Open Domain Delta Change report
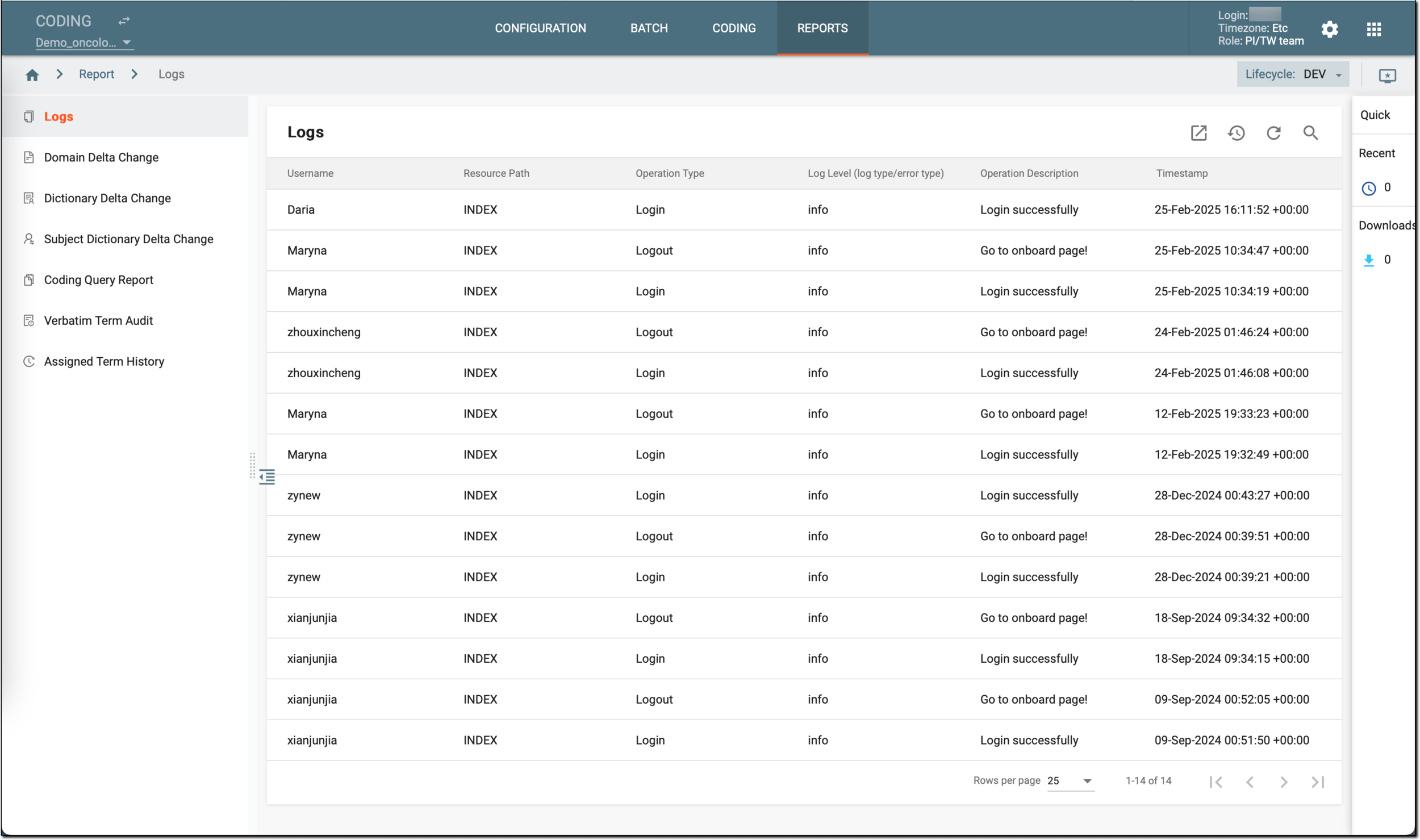The image size is (1420, 840). [x=125, y=157]
